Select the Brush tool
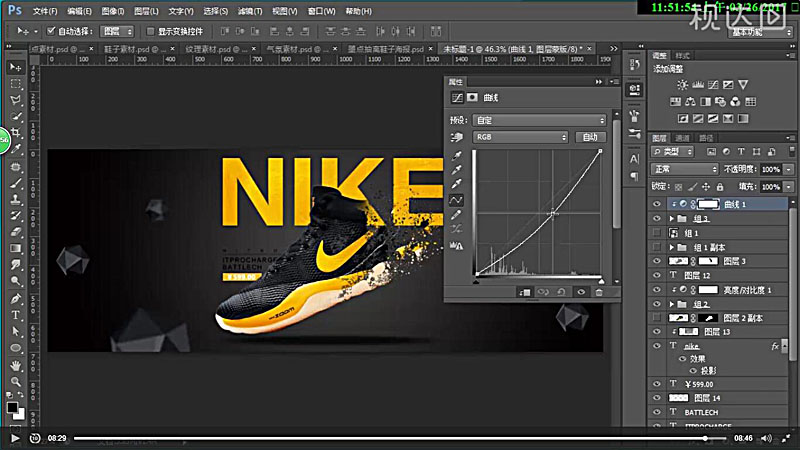800x450 pixels. [16, 183]
